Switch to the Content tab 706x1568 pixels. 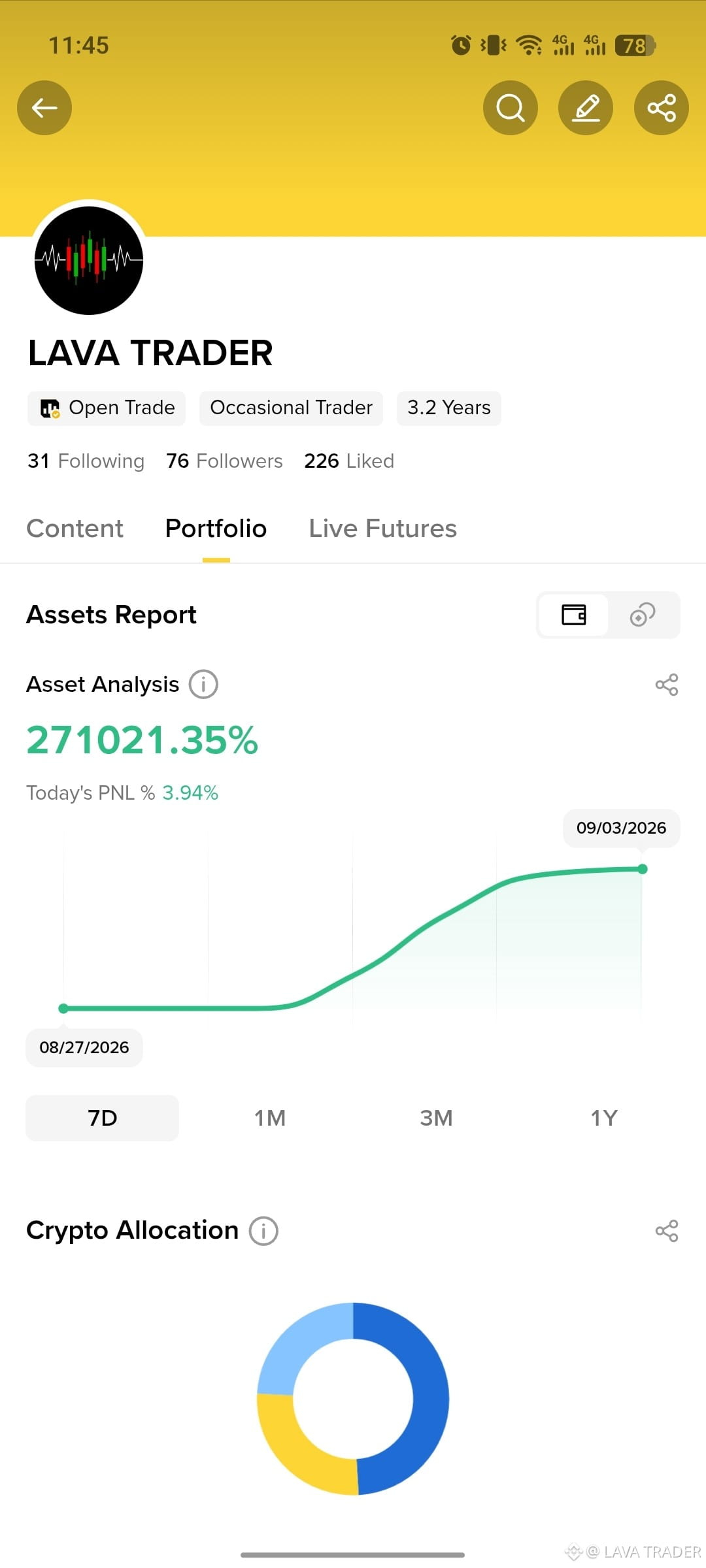(75, 529)
